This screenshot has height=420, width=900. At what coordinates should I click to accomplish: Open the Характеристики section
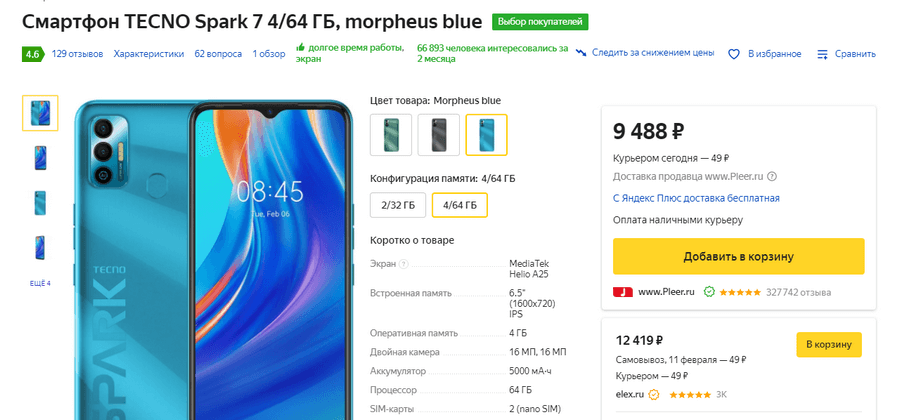click(x=149, y=54)
